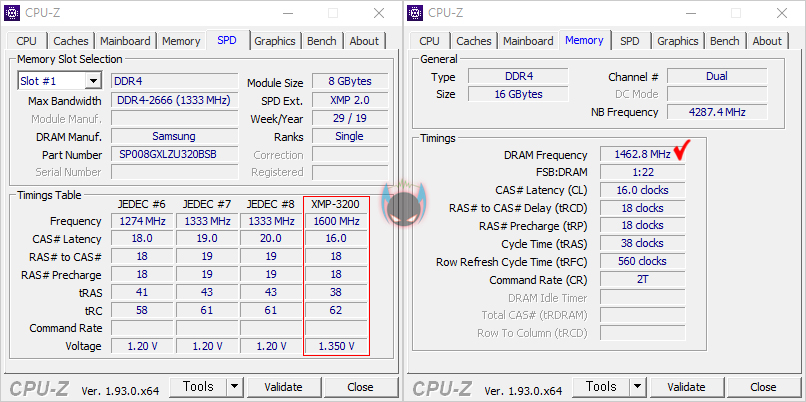Click CPU-Z app icon in right window title bar
The width and height of the screenshot is (806, 402).
pyautogui.click(x=415, y=12)
